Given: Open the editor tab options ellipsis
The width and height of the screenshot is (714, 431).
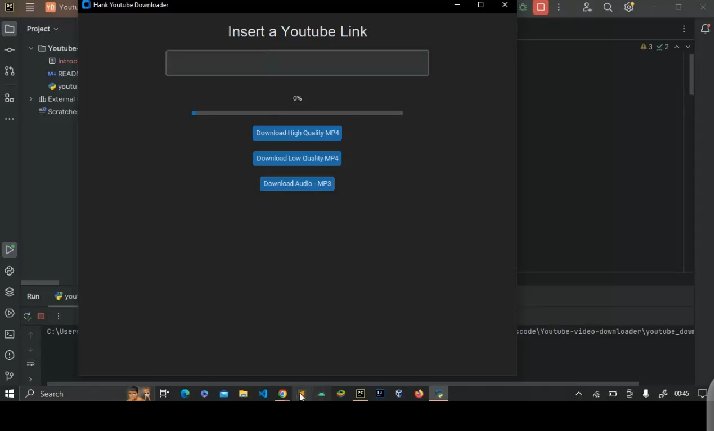Looking at the screenshot, I should click(x=684, y=29).
